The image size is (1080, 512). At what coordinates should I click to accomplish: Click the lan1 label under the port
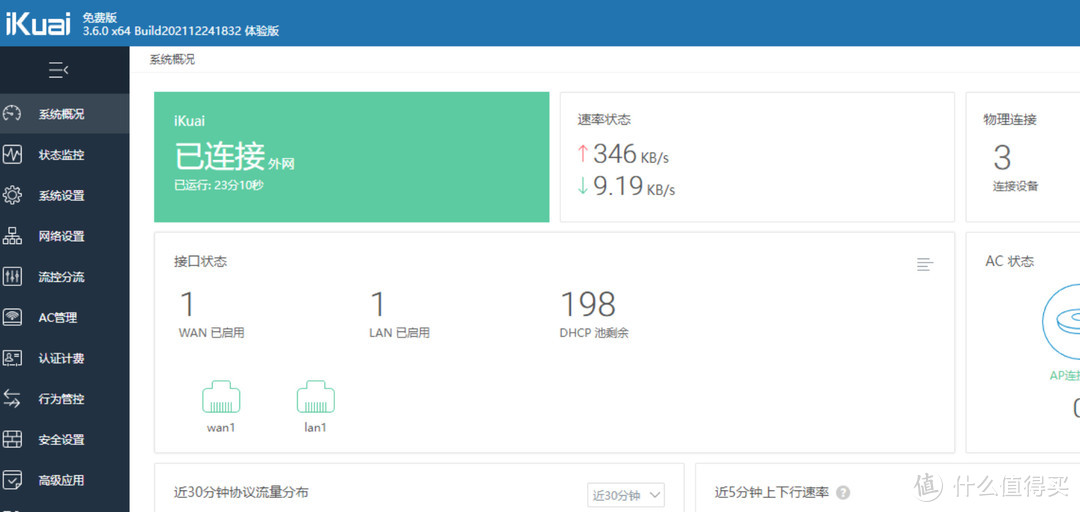click(315, 427)
